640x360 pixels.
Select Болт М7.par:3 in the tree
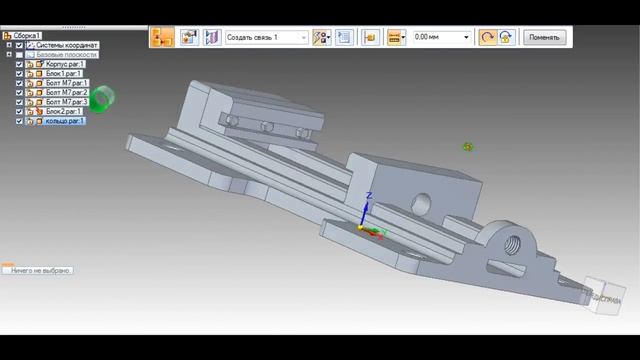pyautogui.click(x=67, y=102)
